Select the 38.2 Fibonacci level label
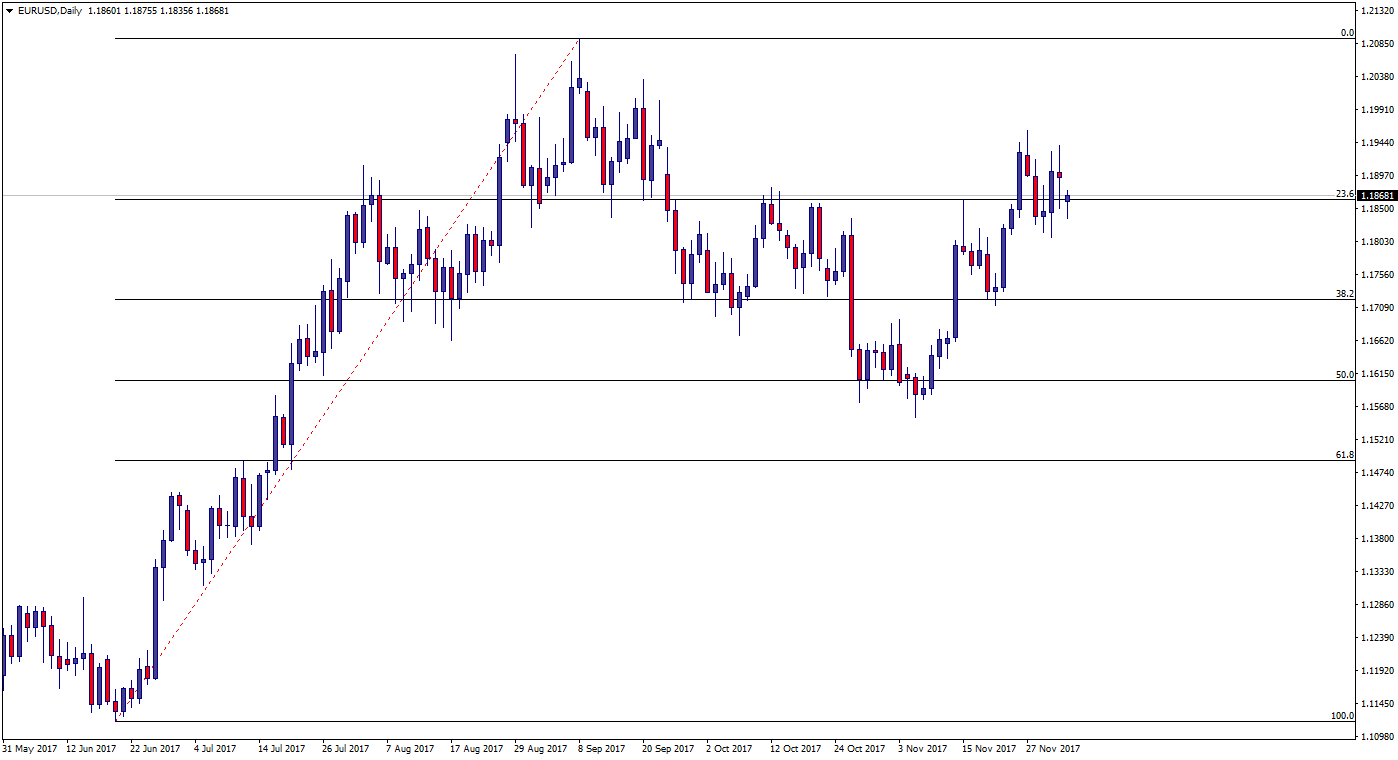Image resolution: width=1398 pixels, height=760 pixels. [x=1344, y=294]
